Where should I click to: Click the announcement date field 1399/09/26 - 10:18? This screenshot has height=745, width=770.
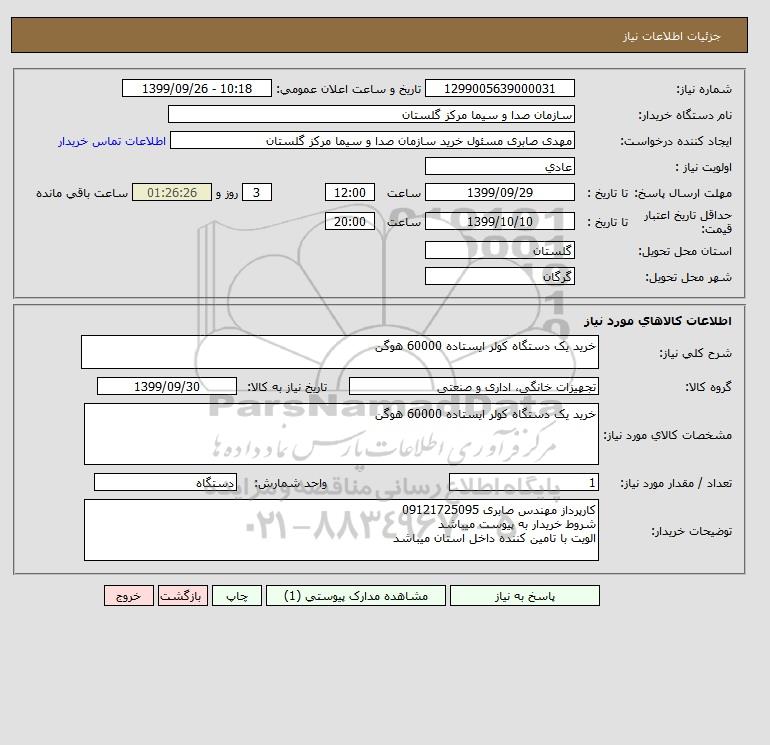(196, 88)
